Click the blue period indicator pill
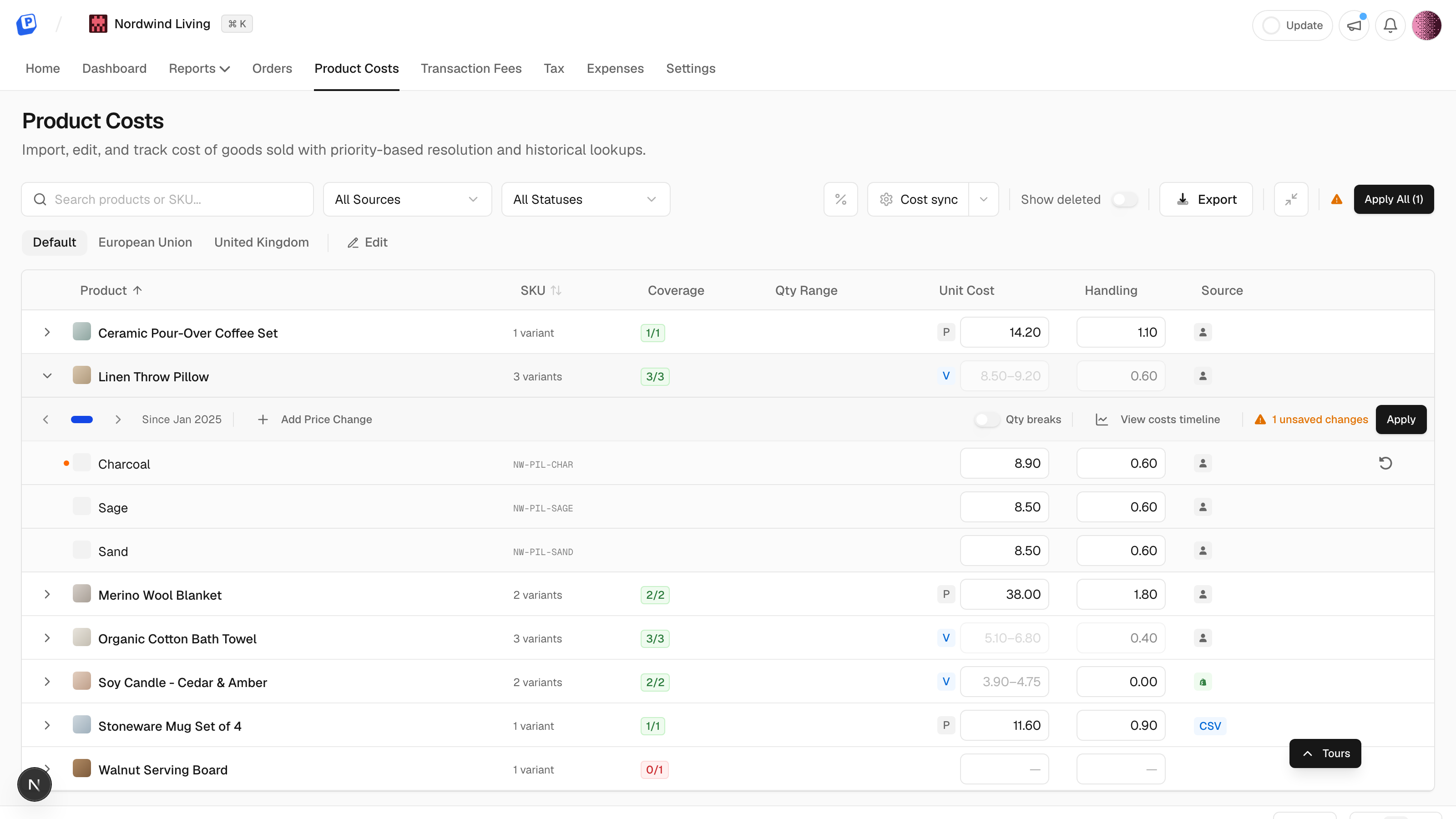 point(82,420)
